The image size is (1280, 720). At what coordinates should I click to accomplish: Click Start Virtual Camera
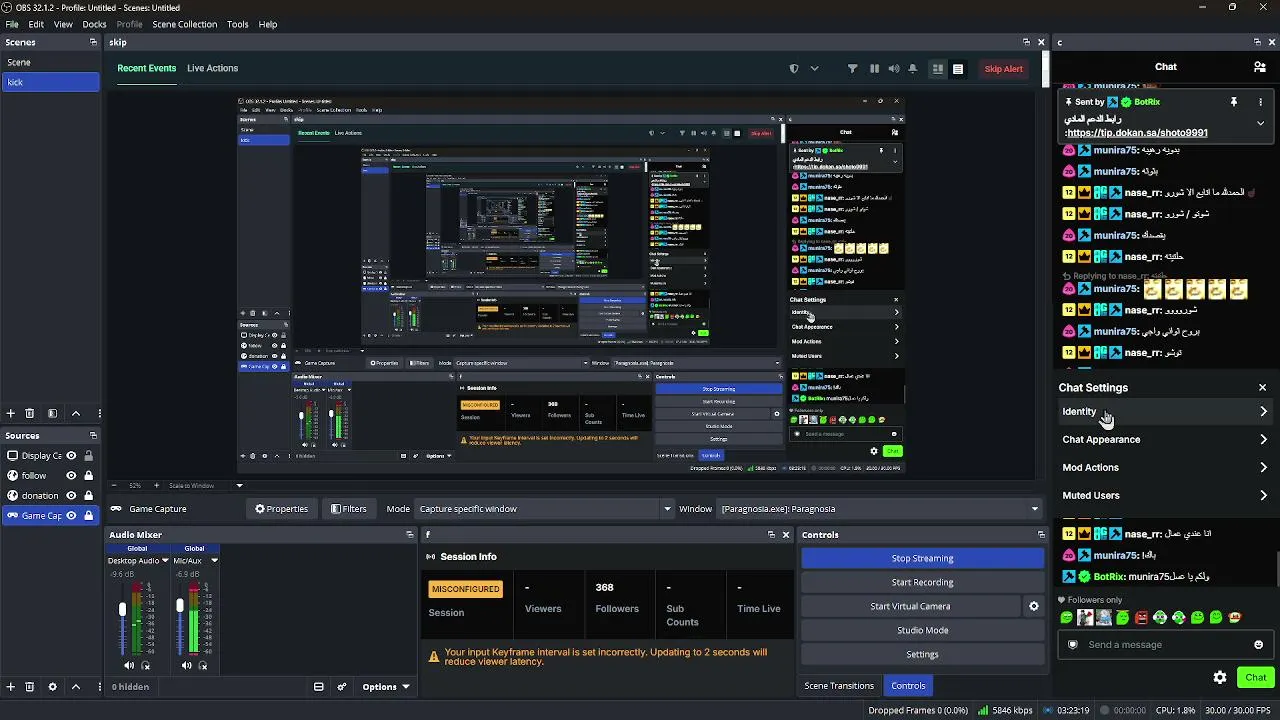click(910, 606)
